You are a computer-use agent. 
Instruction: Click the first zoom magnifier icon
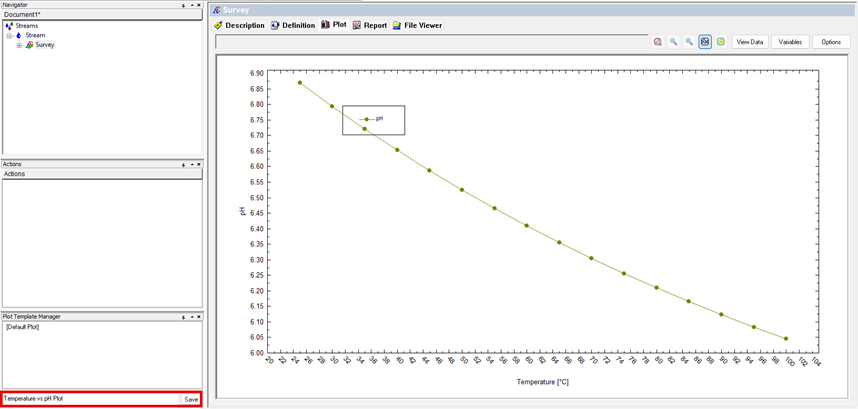point(674,42)
